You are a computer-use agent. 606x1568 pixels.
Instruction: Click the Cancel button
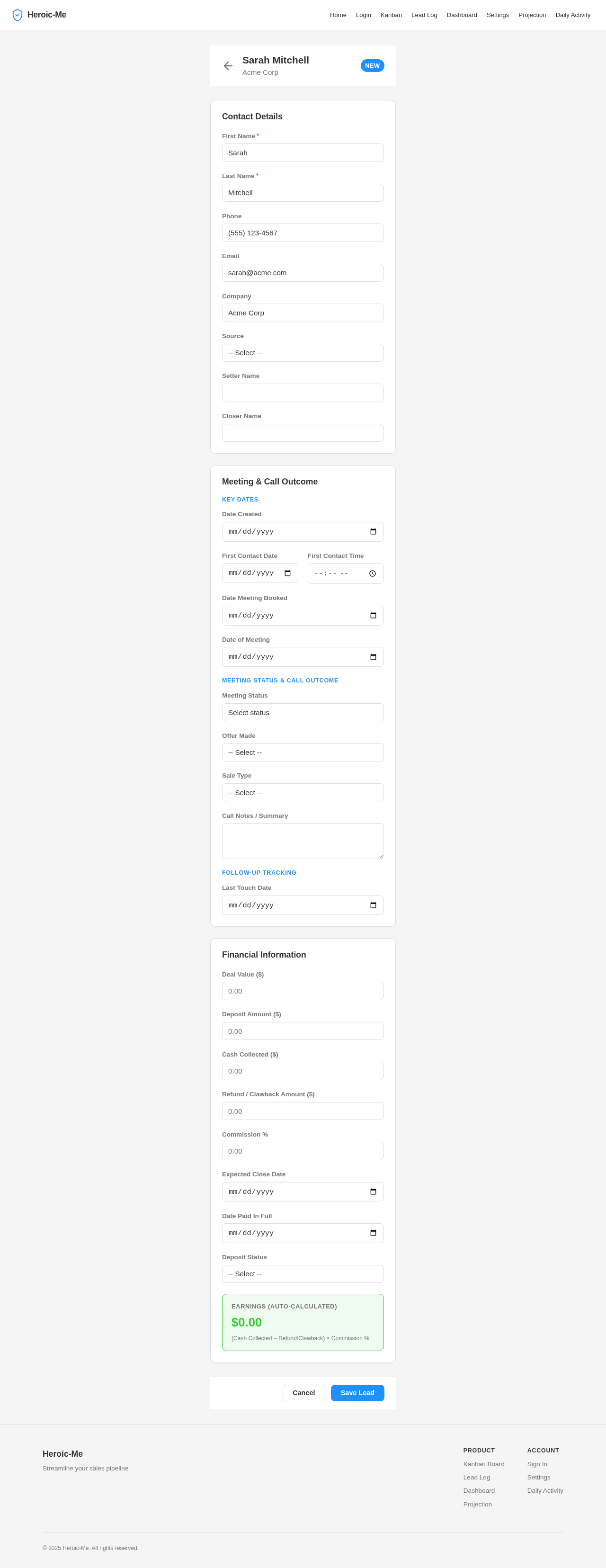click(303, 1393)
